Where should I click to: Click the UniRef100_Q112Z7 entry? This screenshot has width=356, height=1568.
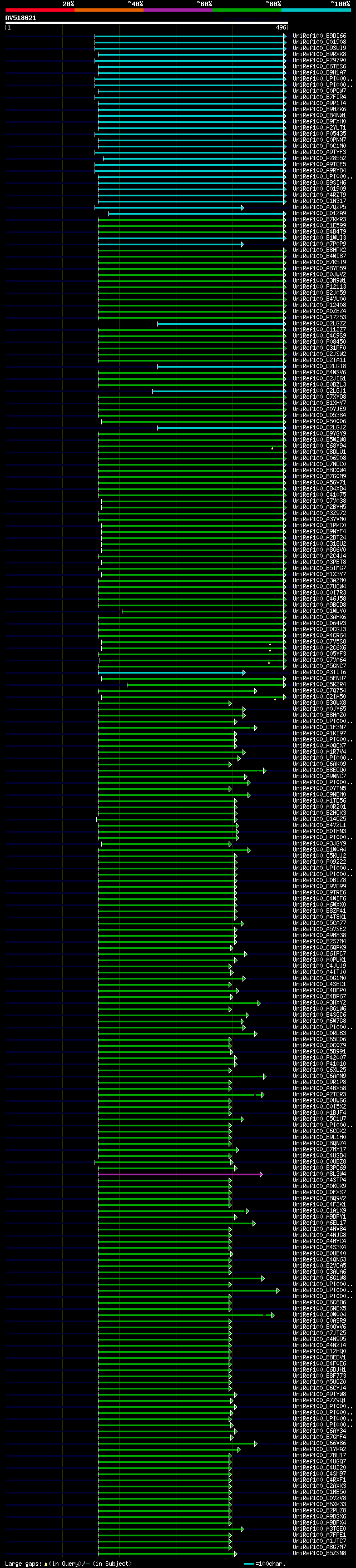[319, 329]
